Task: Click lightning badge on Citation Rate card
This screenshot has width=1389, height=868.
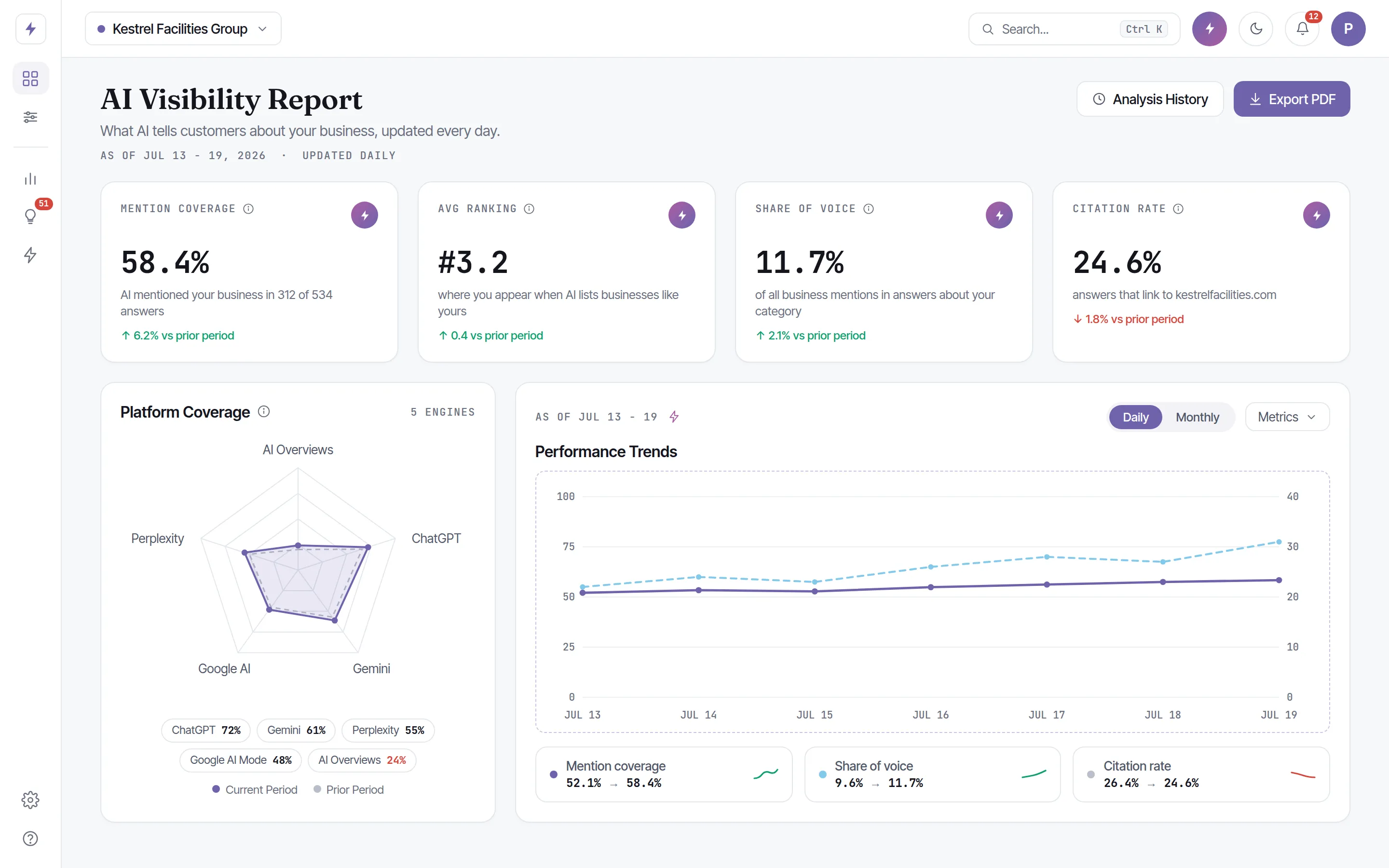Action: 1317,215
